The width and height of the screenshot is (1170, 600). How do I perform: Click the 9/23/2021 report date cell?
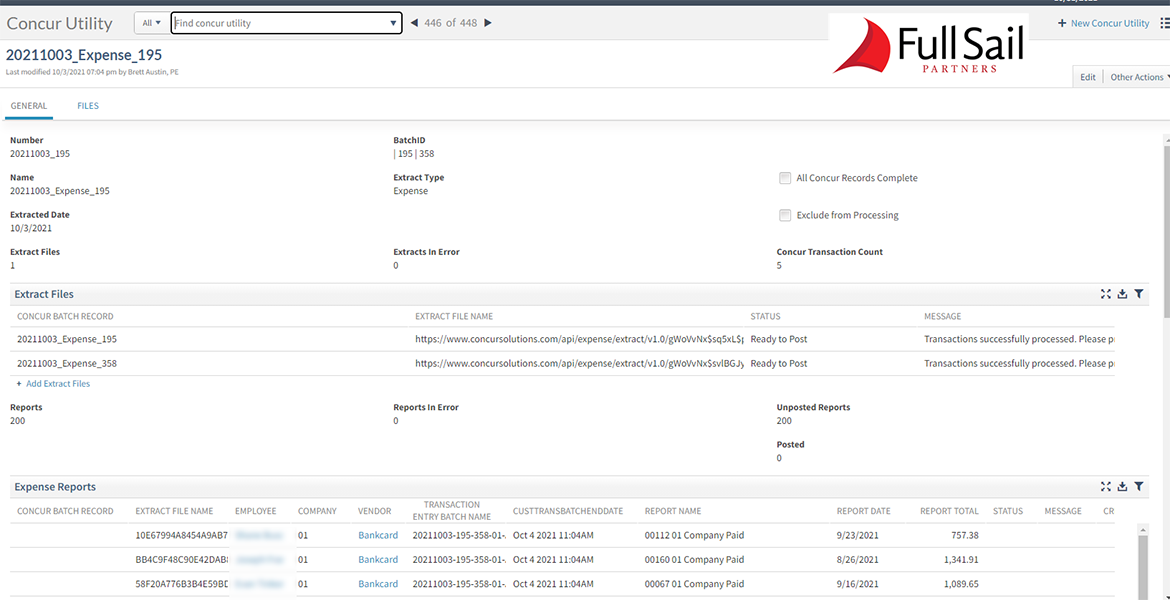[855, 535]
